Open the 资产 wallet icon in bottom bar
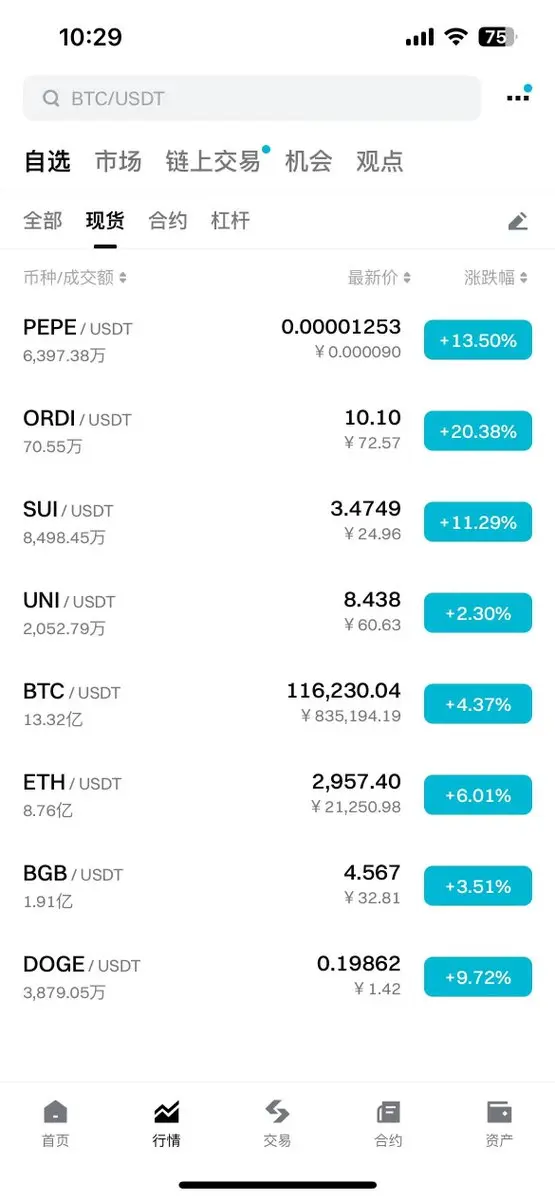 (499, 1112)
